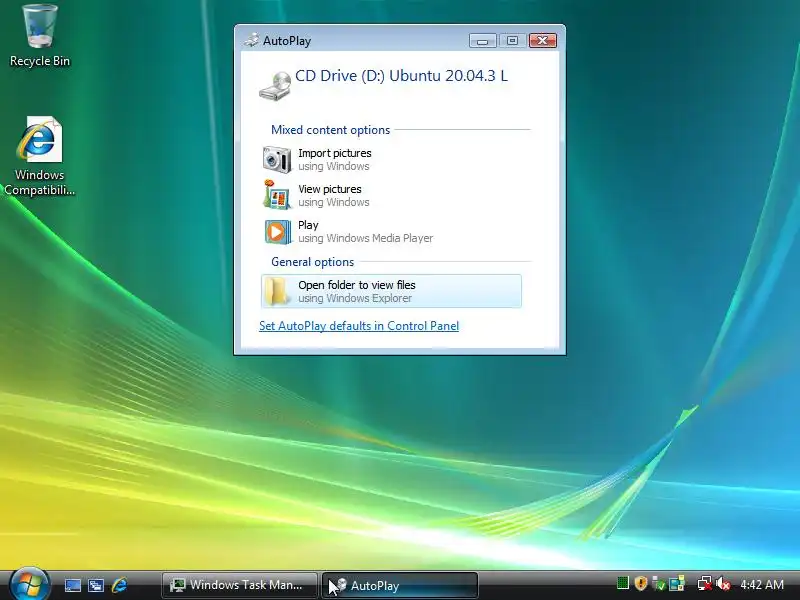Image resolution: width=800 pixels, height=600 pixels.
Task: Minimize the AutoPlay window
Action: pyautogui.click(x=482, y=41)
